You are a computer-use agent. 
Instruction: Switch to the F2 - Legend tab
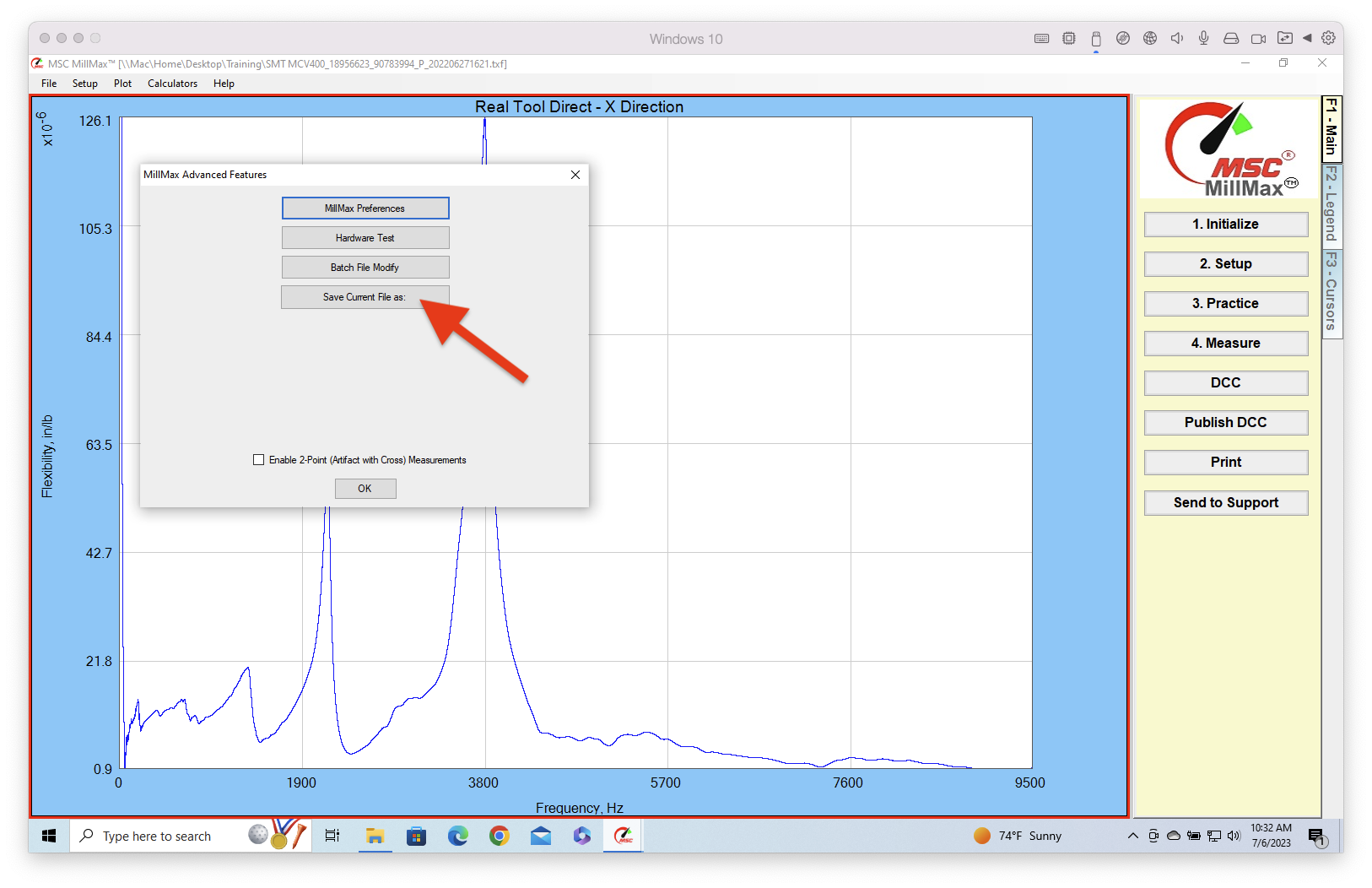(1331, 204)
